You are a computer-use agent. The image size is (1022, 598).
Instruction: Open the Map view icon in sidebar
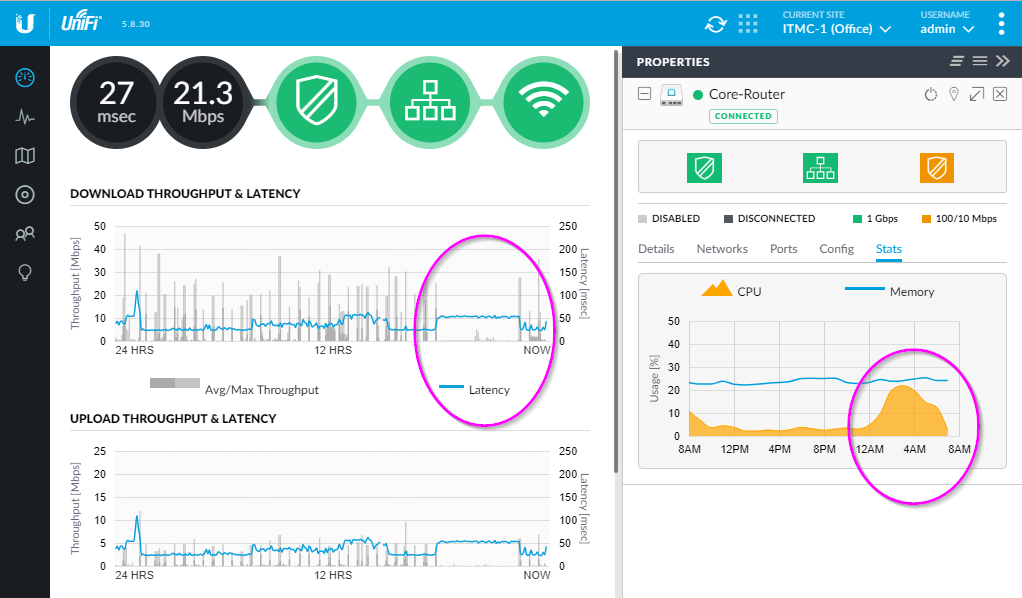point(25,155)
